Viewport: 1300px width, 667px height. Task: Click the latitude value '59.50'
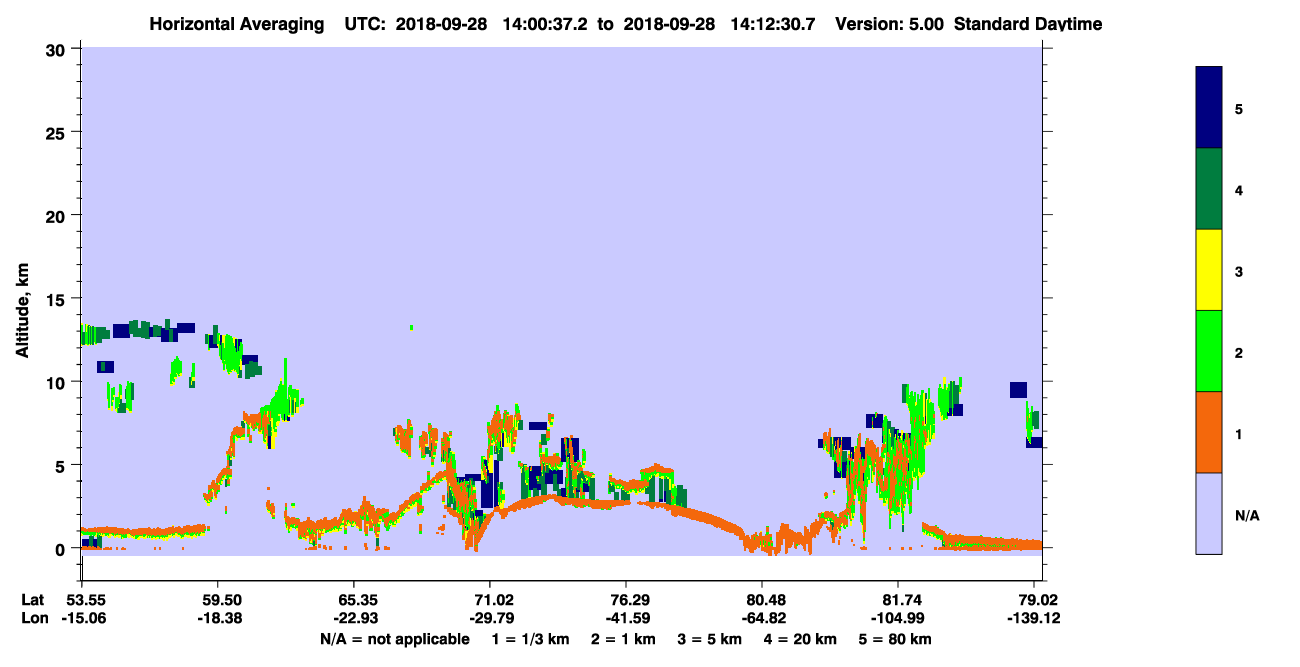click(x=218, y=600)
